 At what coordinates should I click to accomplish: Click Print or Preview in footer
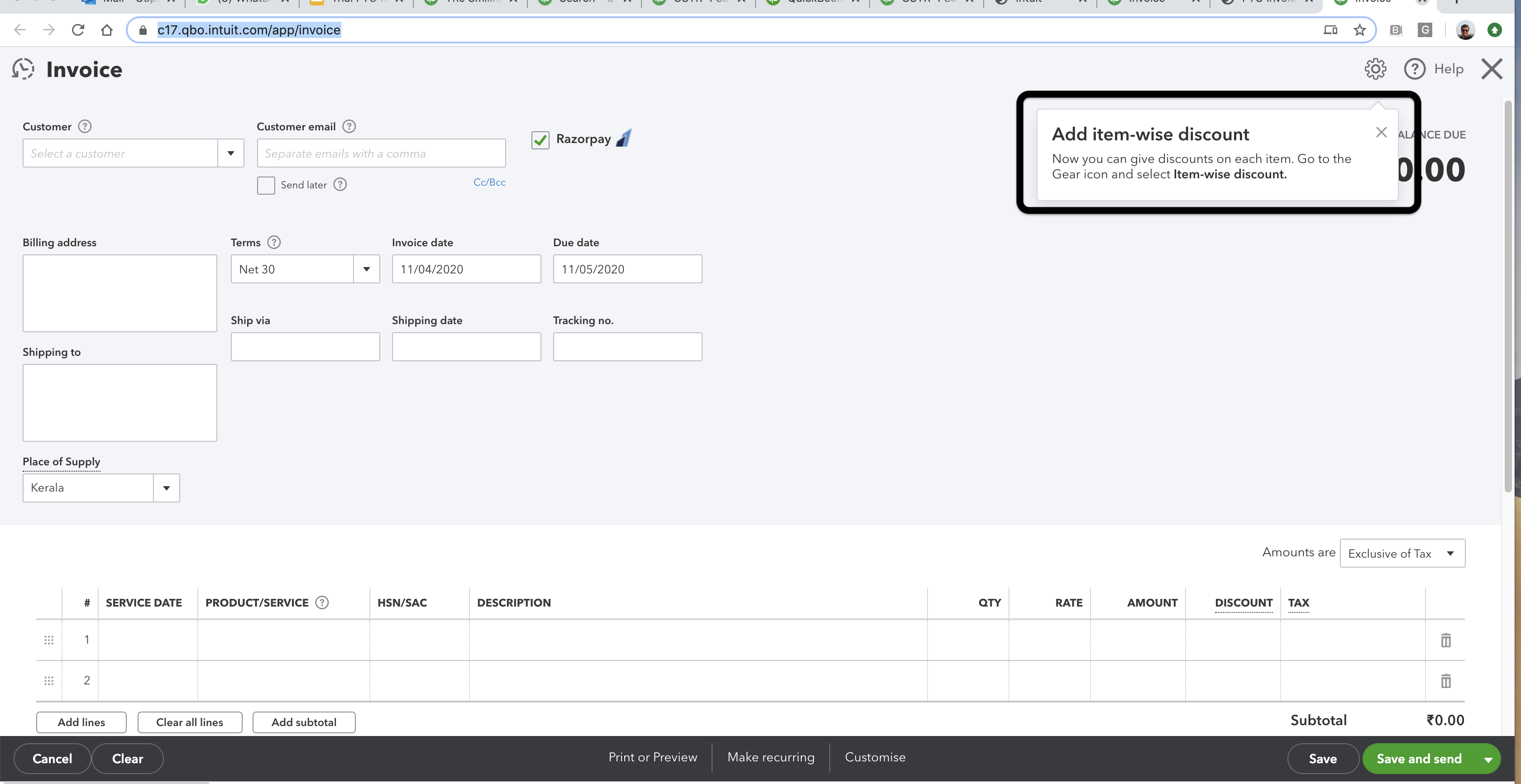coord(652,757)
